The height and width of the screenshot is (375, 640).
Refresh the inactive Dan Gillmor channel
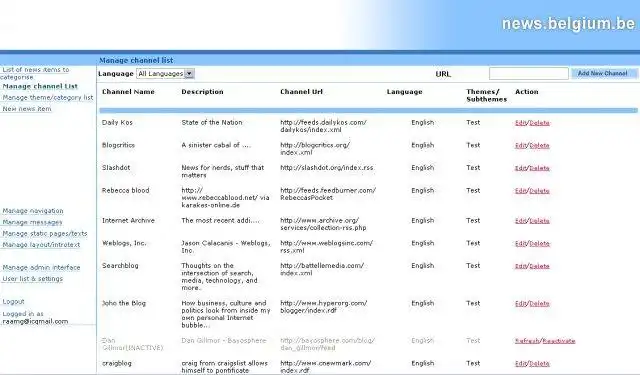(x=527, y=341)
